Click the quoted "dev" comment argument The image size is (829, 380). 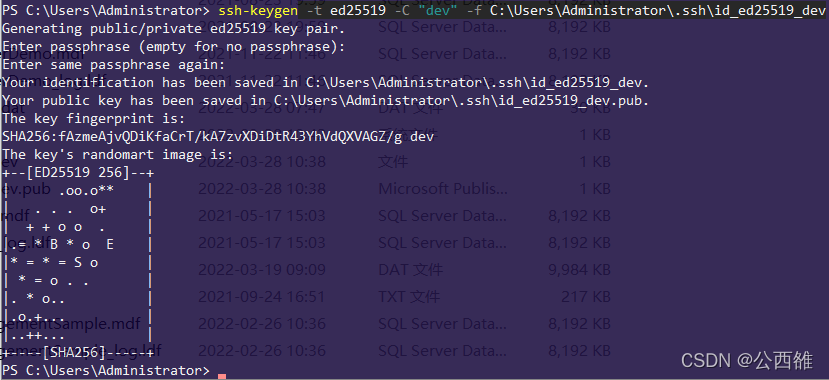(x=435, y=11)
